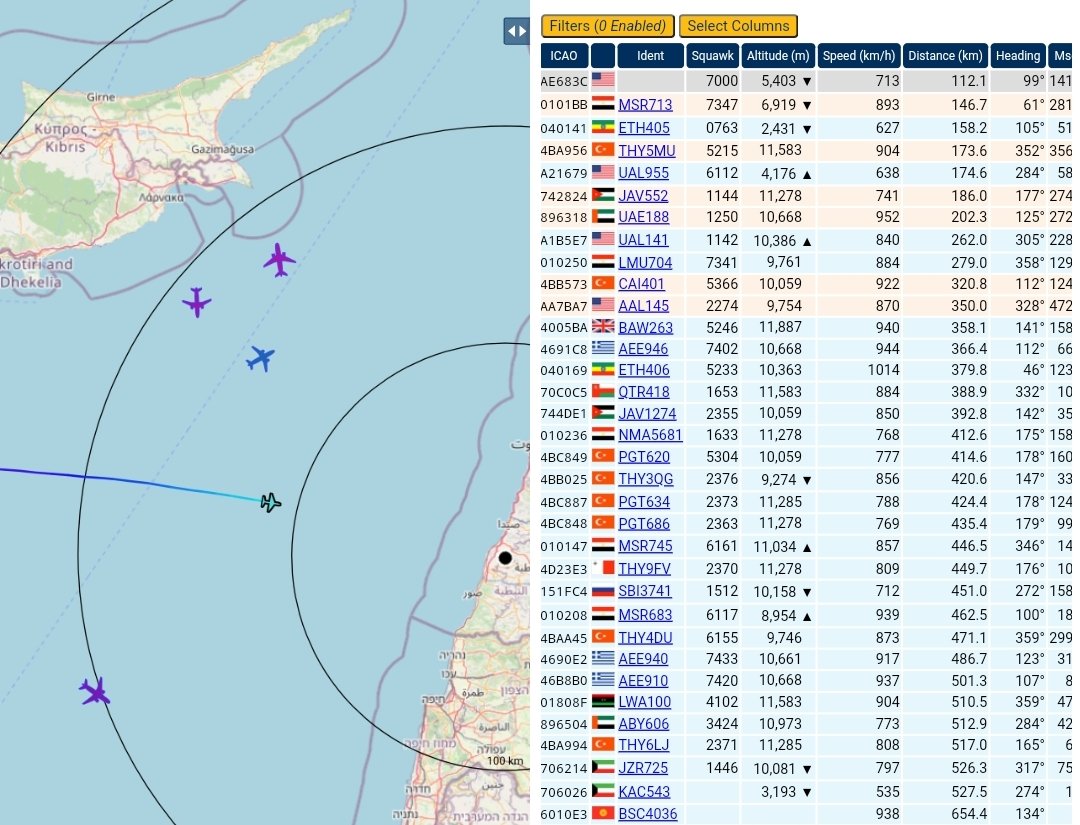The image size is (1080, 825).
Task: Sort table by Squawk column
Action: [712, 56]
